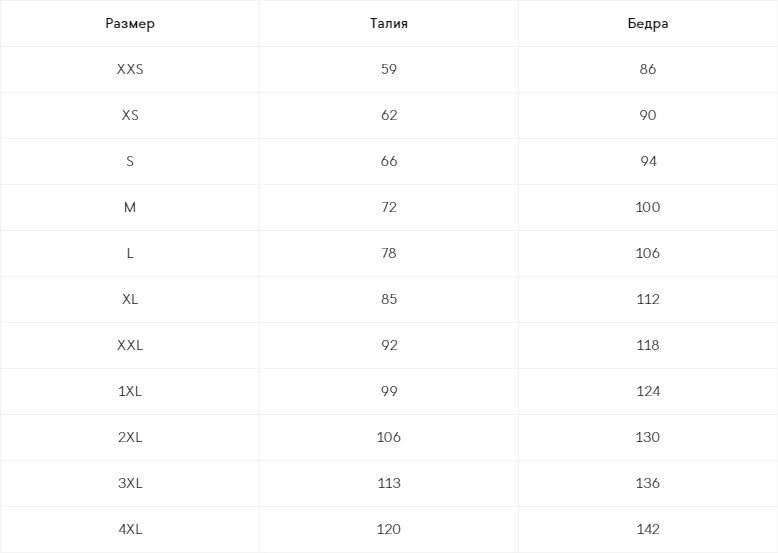Click waist value 72 for M
778x553 pixels.
coord(389,207)
